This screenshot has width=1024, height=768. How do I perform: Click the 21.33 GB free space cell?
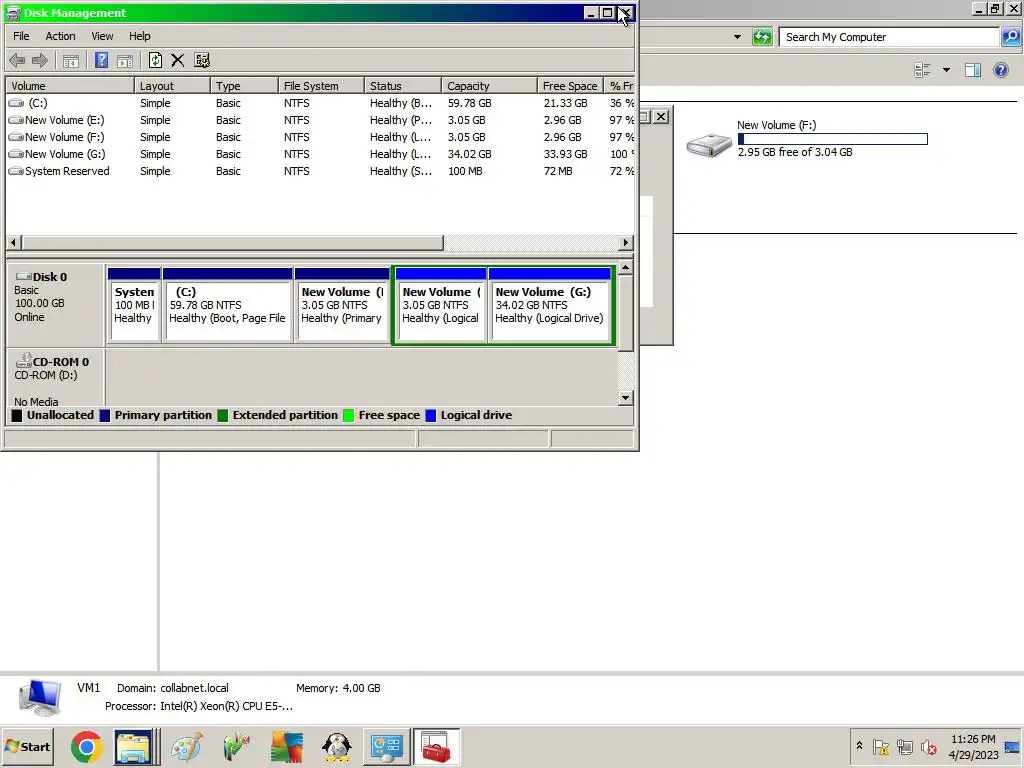(x=566, y=103)
